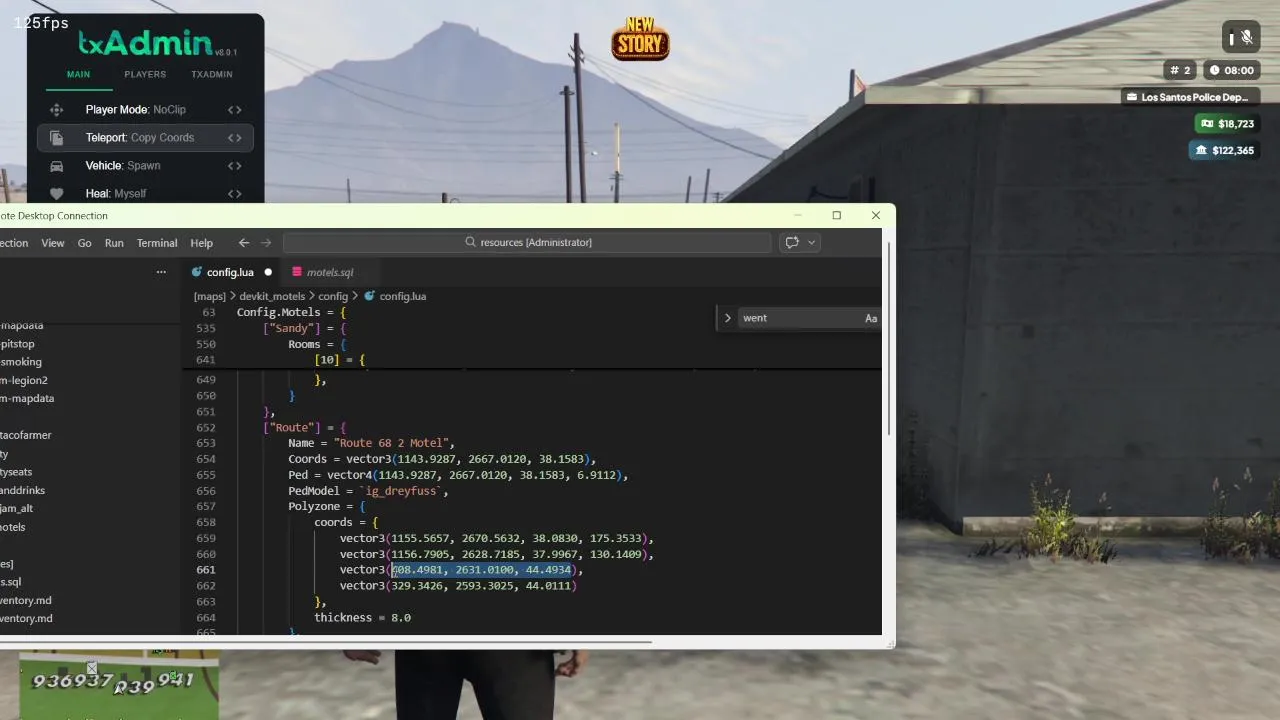Switch to the MAIN tab in txAdmin
1280x720 pixels.
click(x=78, y=75)
